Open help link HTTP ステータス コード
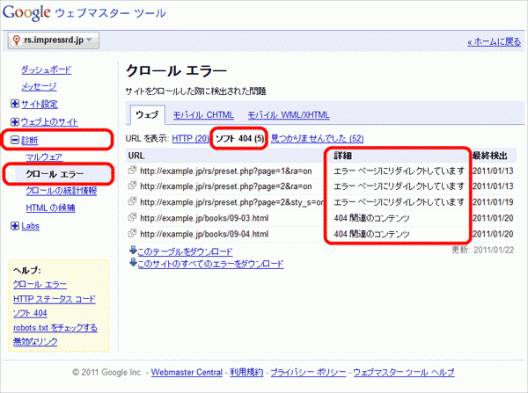 coord(54,299)
